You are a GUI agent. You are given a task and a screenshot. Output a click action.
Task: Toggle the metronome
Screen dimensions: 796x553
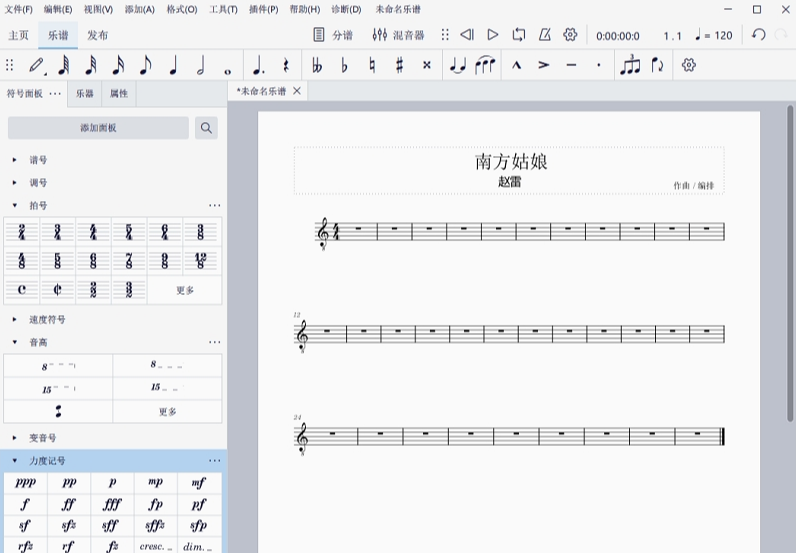(544, 35)
